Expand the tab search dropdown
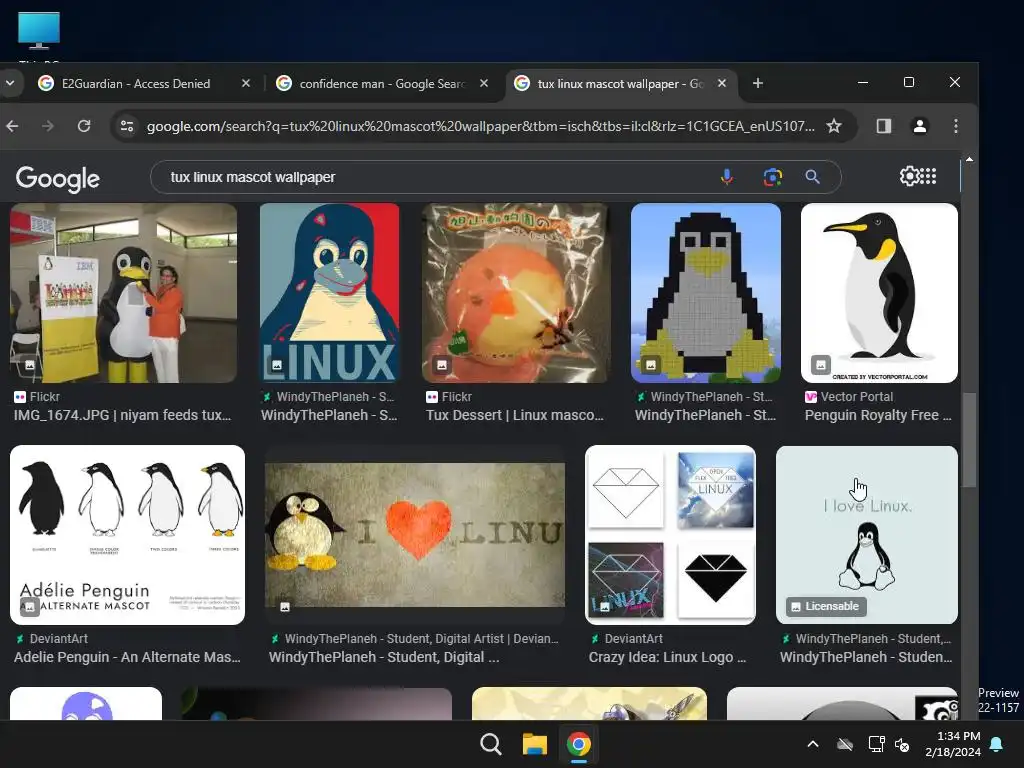 [10, 83]
